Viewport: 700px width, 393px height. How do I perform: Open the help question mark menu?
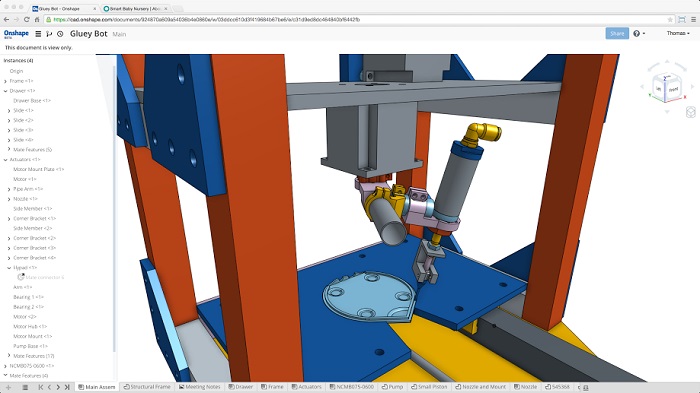click(x=639, y=33)
